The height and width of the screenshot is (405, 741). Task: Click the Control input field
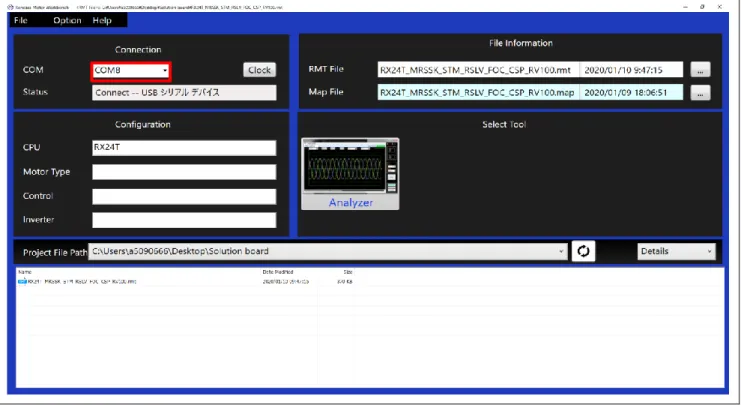184,197
